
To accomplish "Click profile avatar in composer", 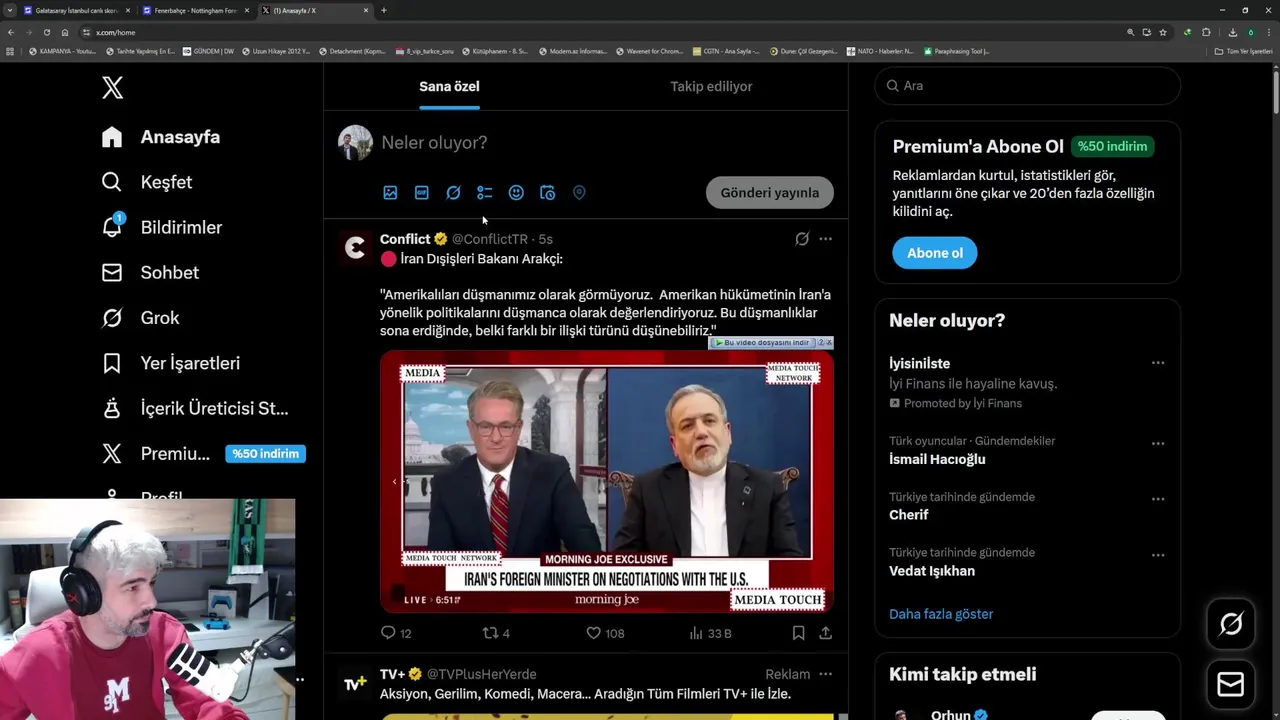I will click(x=355, y=143).
